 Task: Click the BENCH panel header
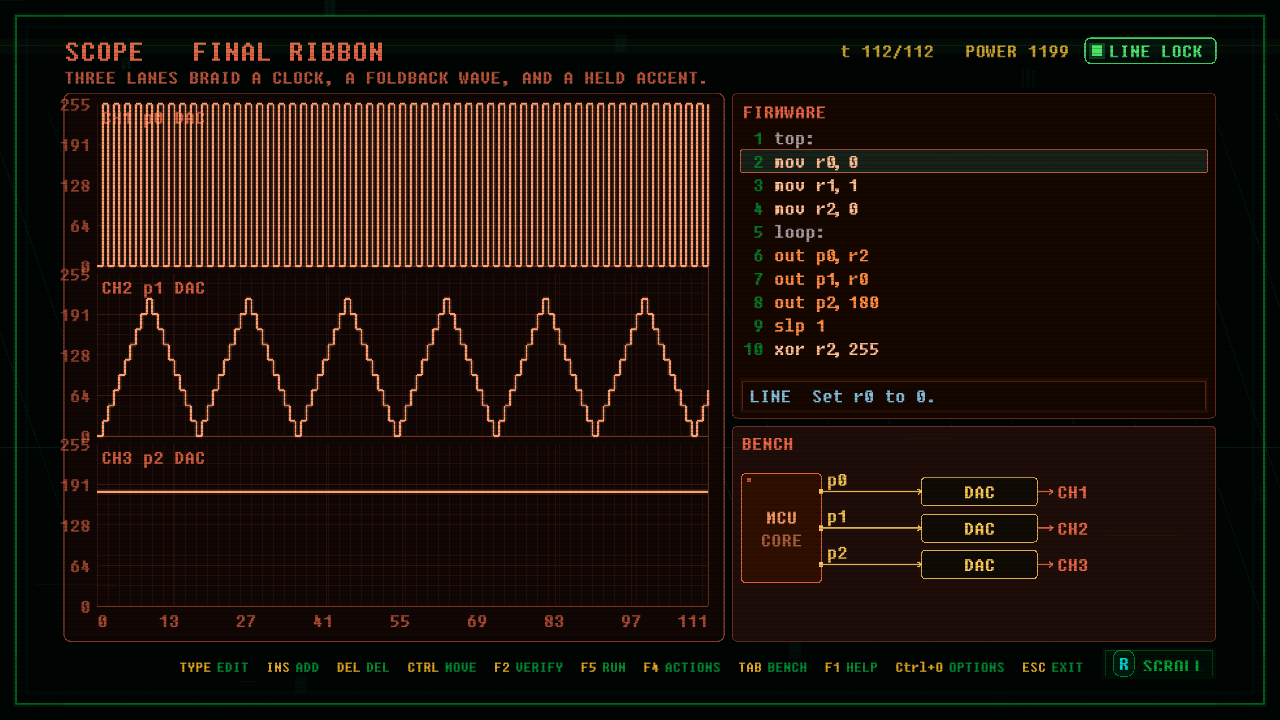coord(768,444)
